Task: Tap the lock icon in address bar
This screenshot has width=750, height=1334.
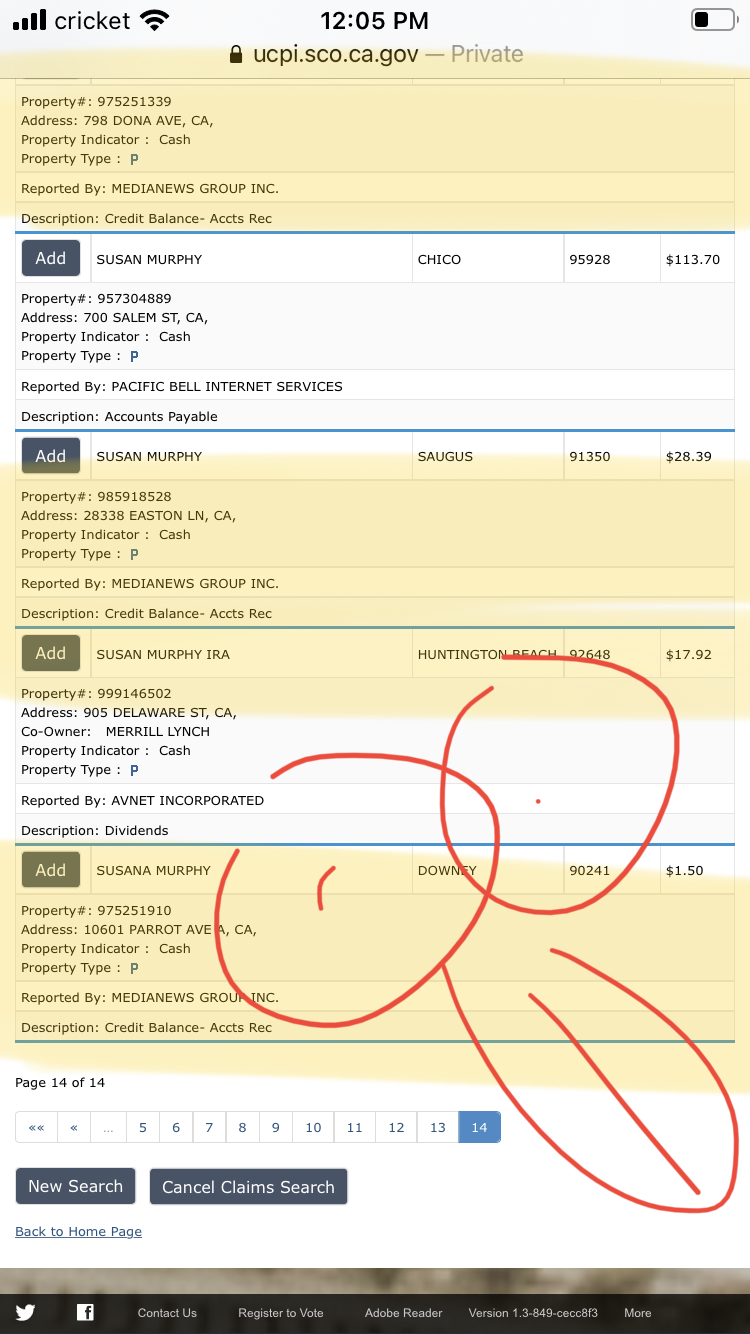Action: click(236, 54)
